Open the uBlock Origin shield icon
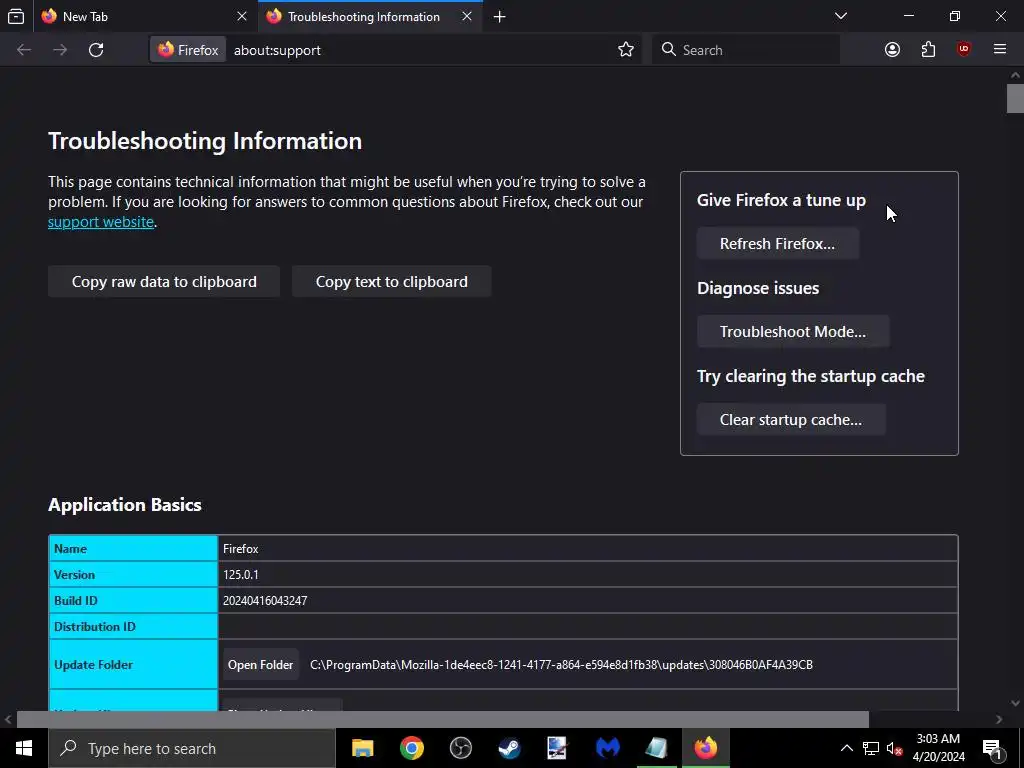This screenshot has width=1024, height=768. coord(964,50)
